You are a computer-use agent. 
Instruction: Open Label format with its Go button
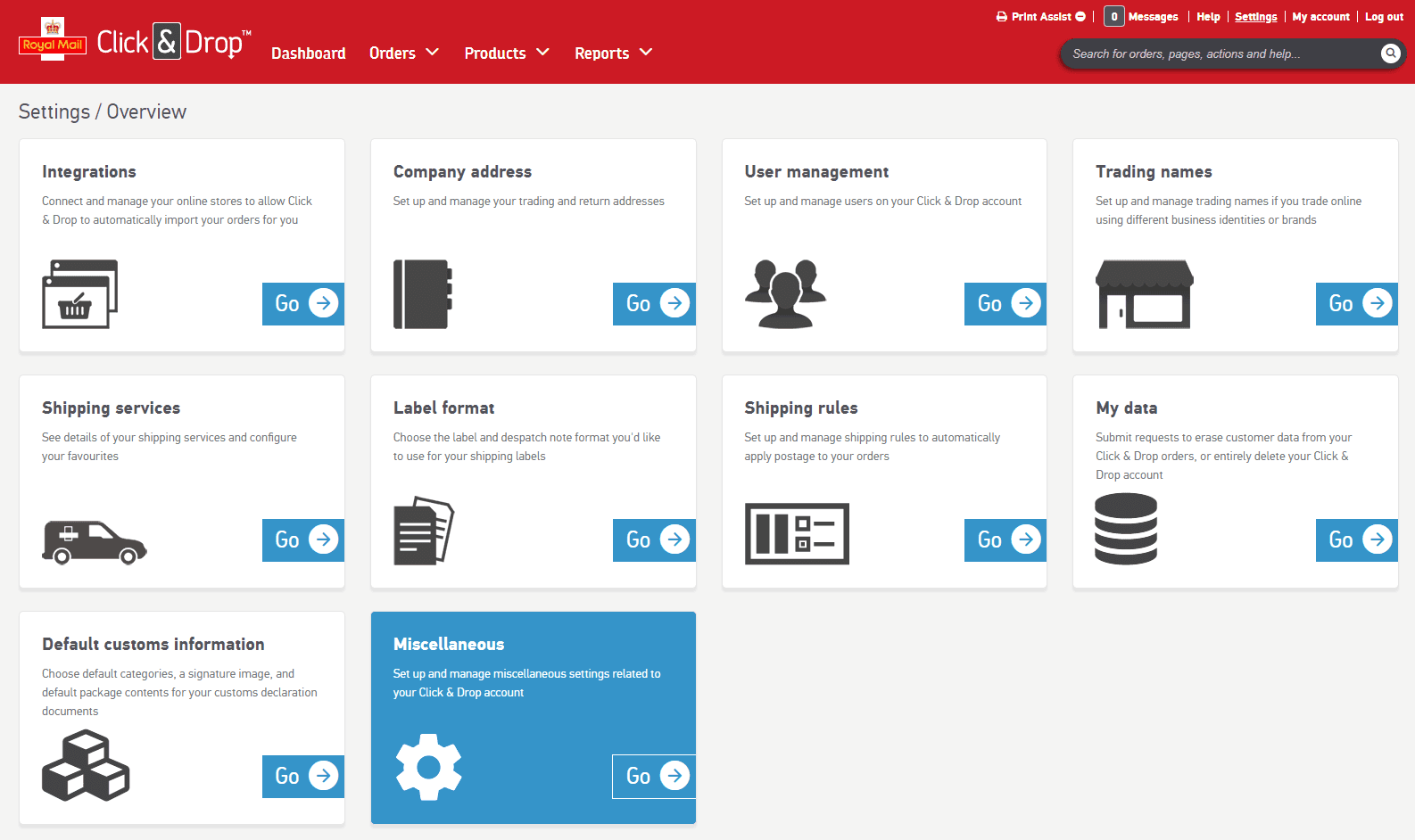pyautogui.click(x=654, y=540)
